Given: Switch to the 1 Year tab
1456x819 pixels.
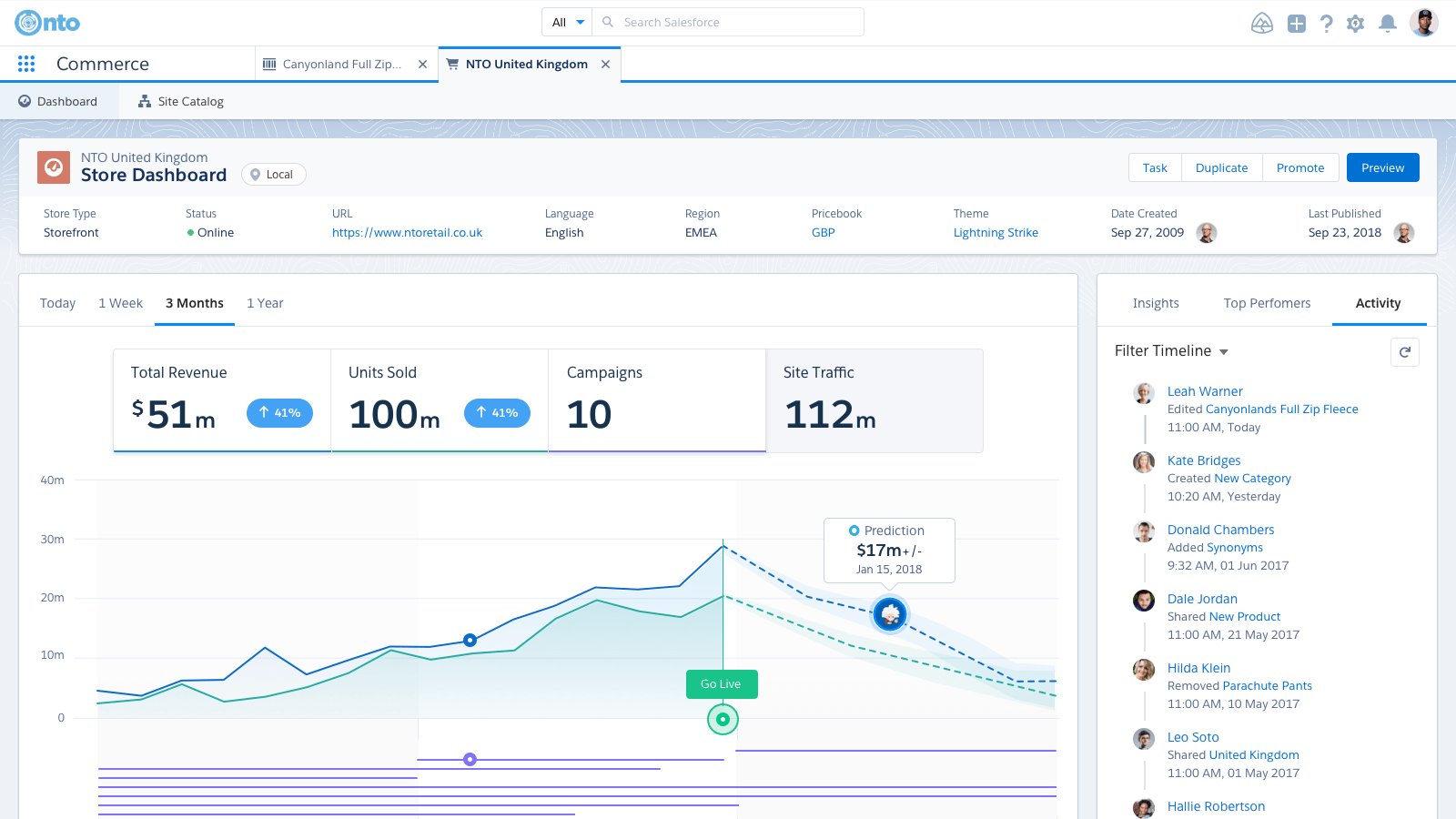Looking at the screenshot, I should coord(265,303).
